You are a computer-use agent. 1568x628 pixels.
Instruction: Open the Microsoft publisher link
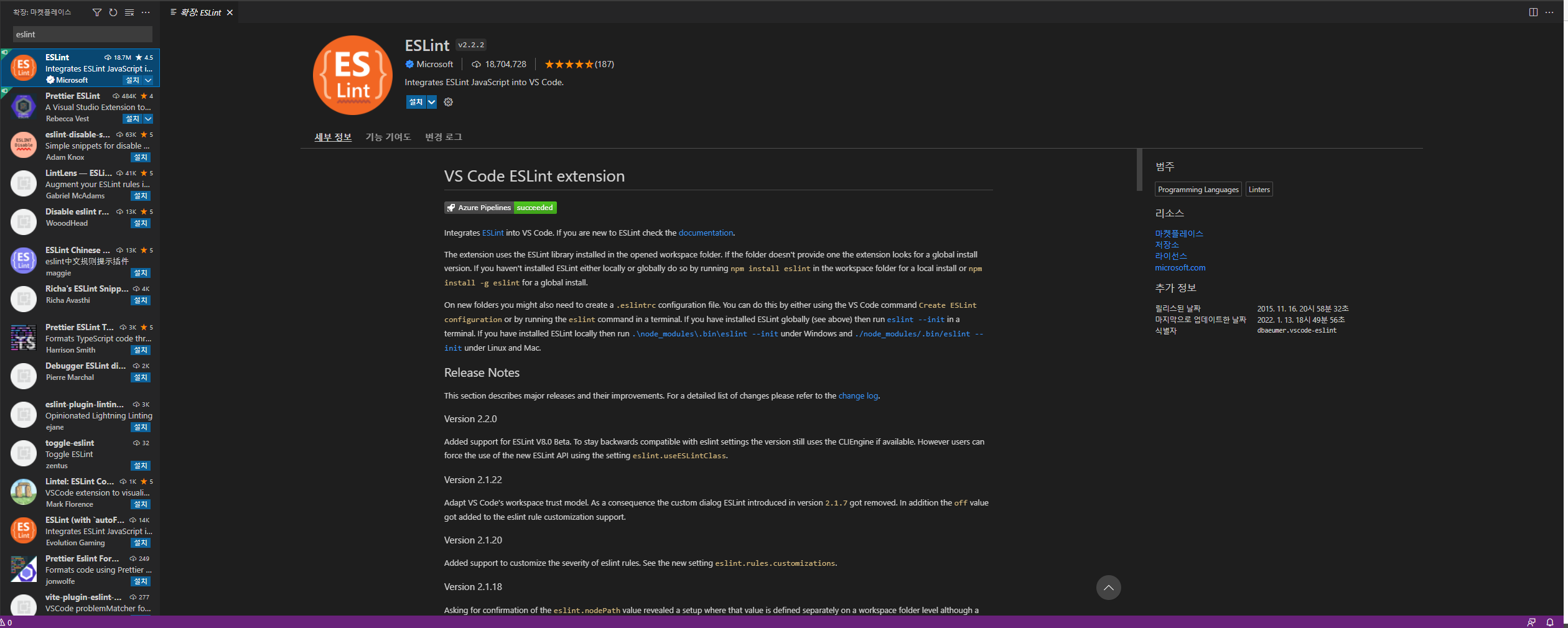[434, 64]
